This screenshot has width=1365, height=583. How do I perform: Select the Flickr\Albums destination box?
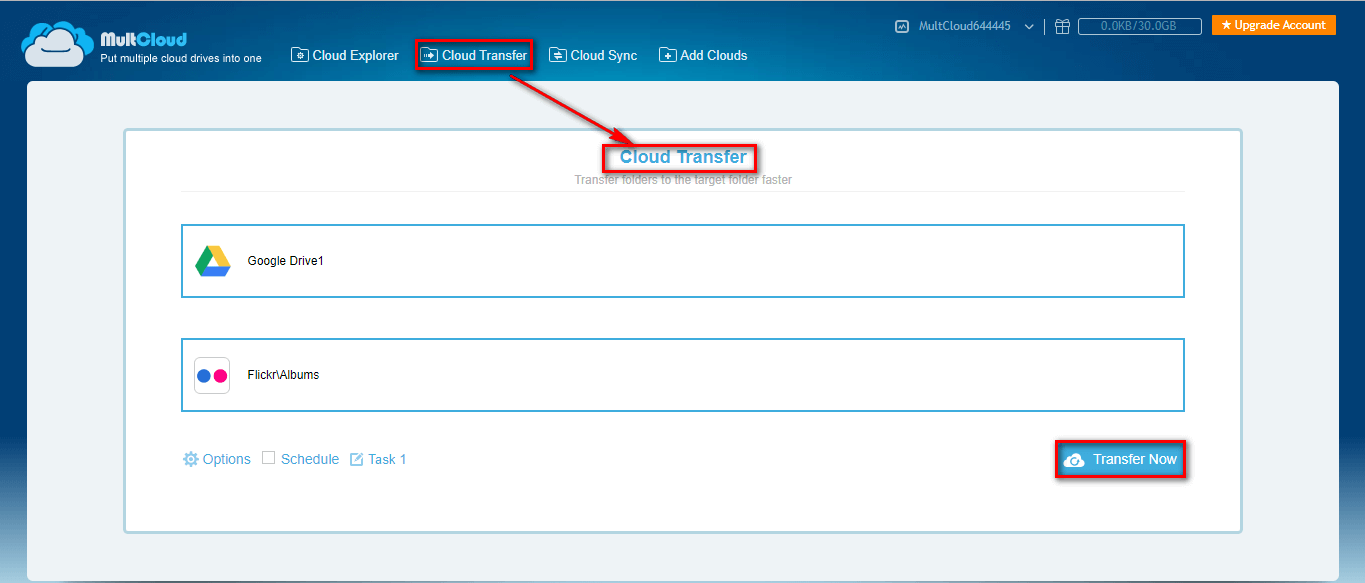[683, 375]
